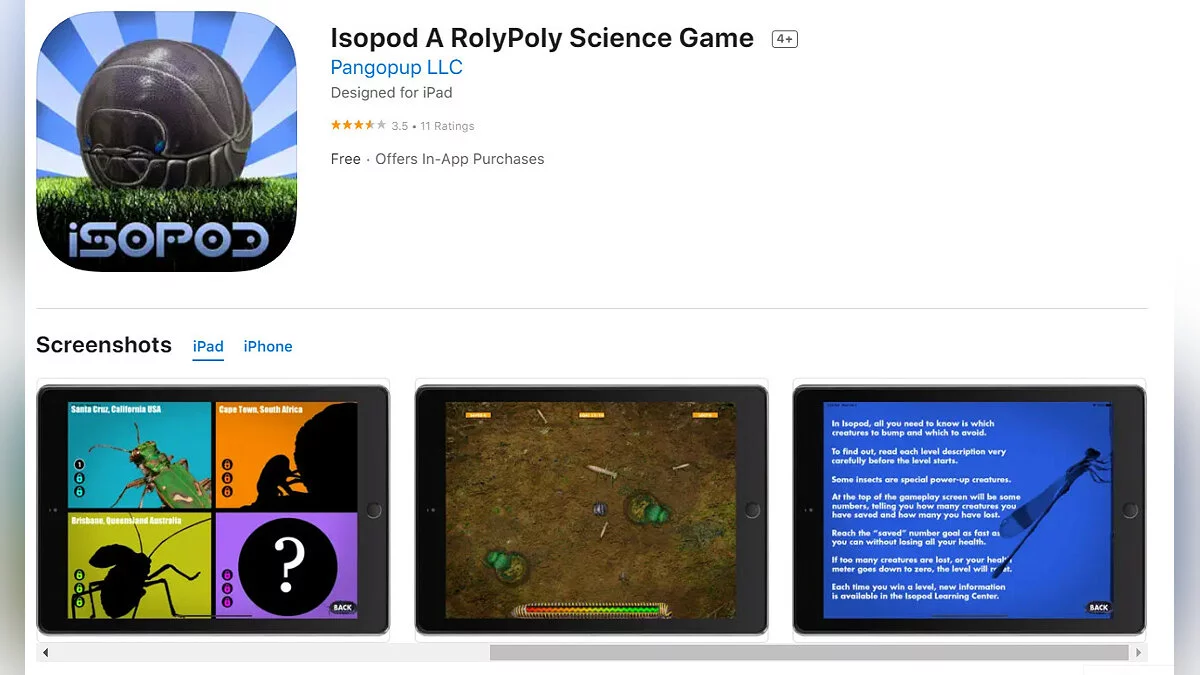Click BACK button in instructions screenshot

tap(1098, 607)
